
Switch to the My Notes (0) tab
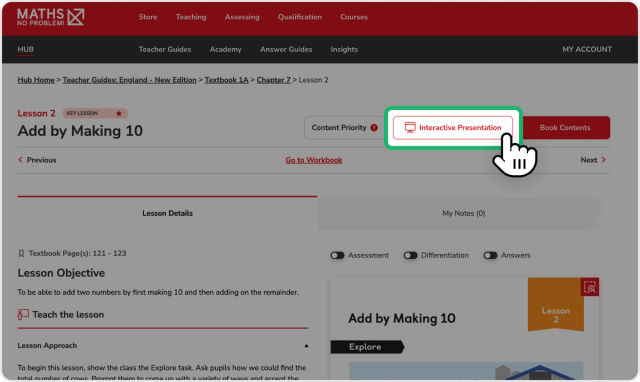tap(464, 213)
